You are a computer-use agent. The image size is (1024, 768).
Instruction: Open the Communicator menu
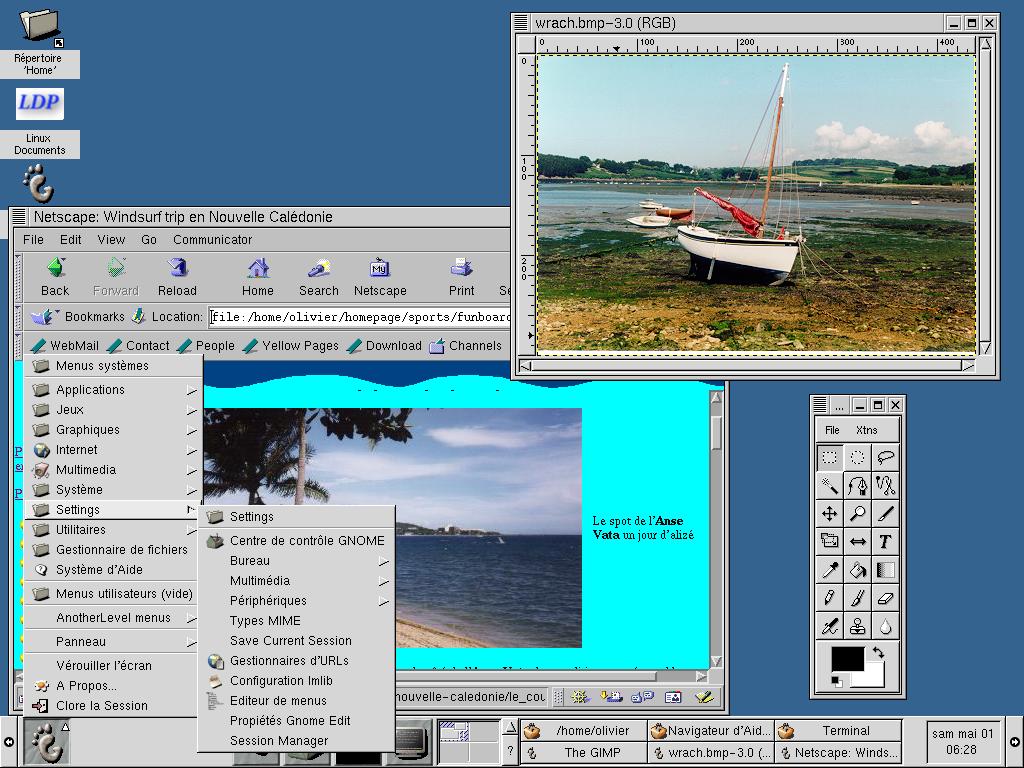pyautogui.click(x=212, y=240)
